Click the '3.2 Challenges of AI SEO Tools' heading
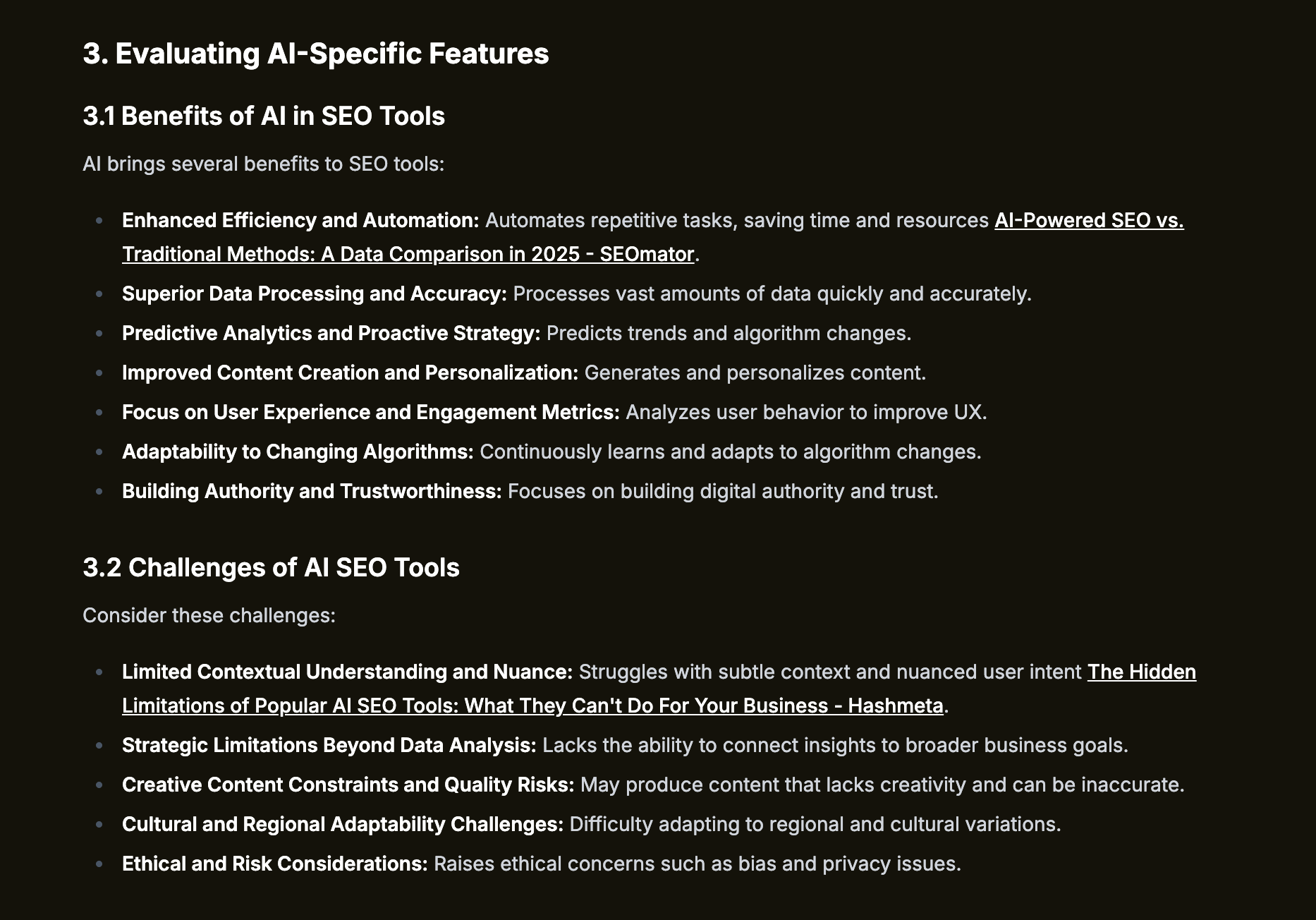 (271, 567)
